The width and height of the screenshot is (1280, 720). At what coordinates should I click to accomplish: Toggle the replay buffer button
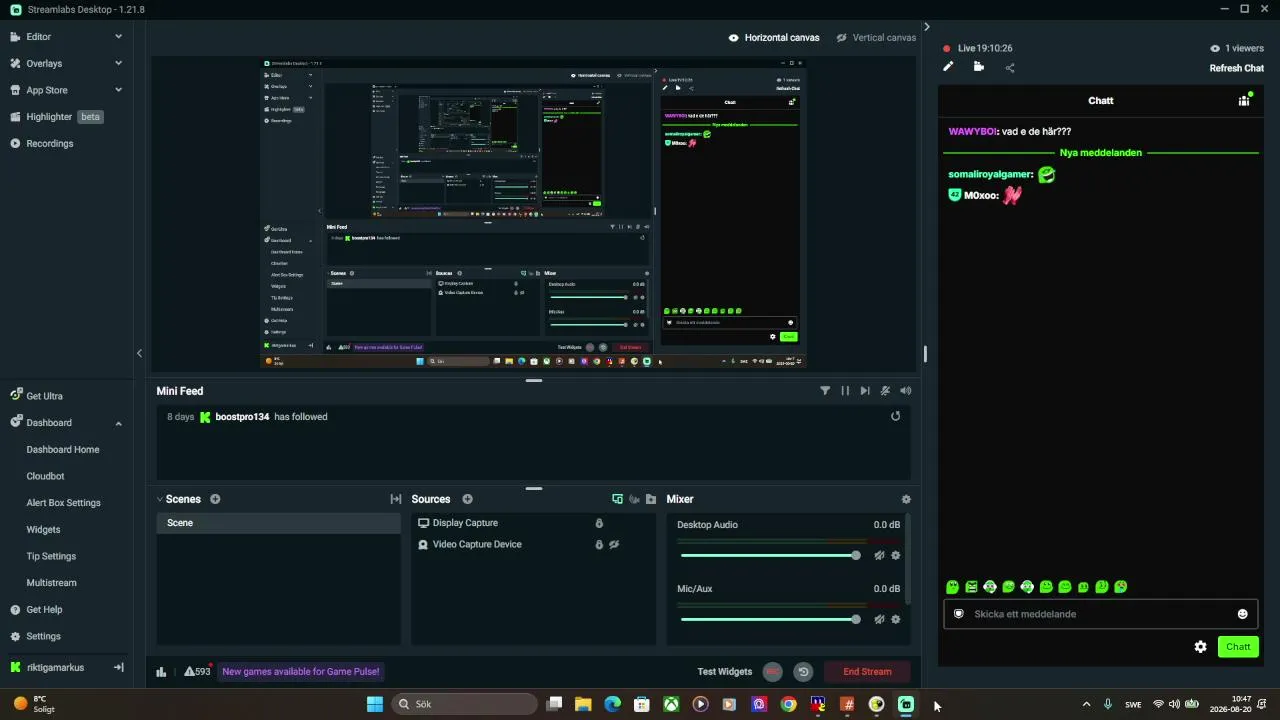803,672
